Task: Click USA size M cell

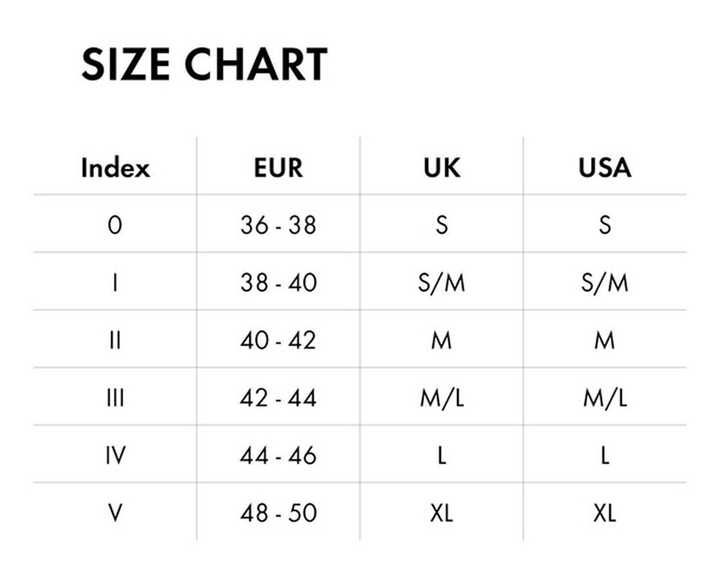Action: (604, 340)
